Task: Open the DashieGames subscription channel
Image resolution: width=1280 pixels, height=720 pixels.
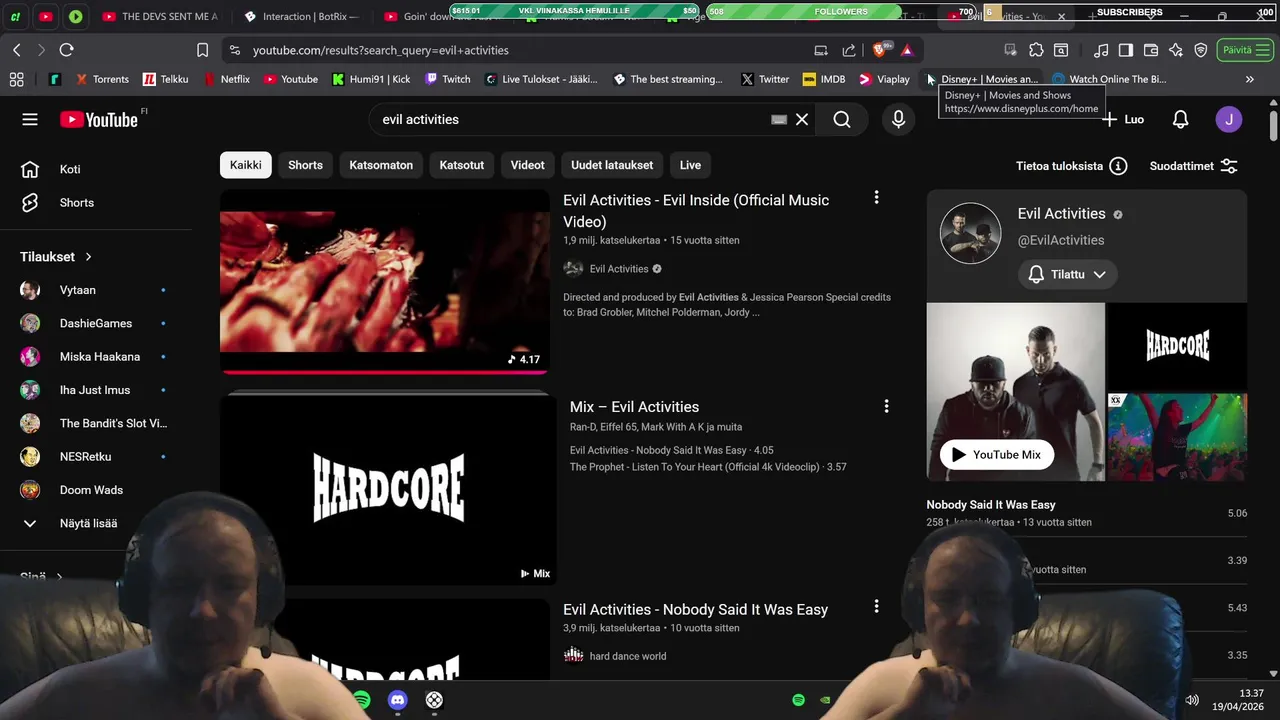Action: click(x=96, y=323)
